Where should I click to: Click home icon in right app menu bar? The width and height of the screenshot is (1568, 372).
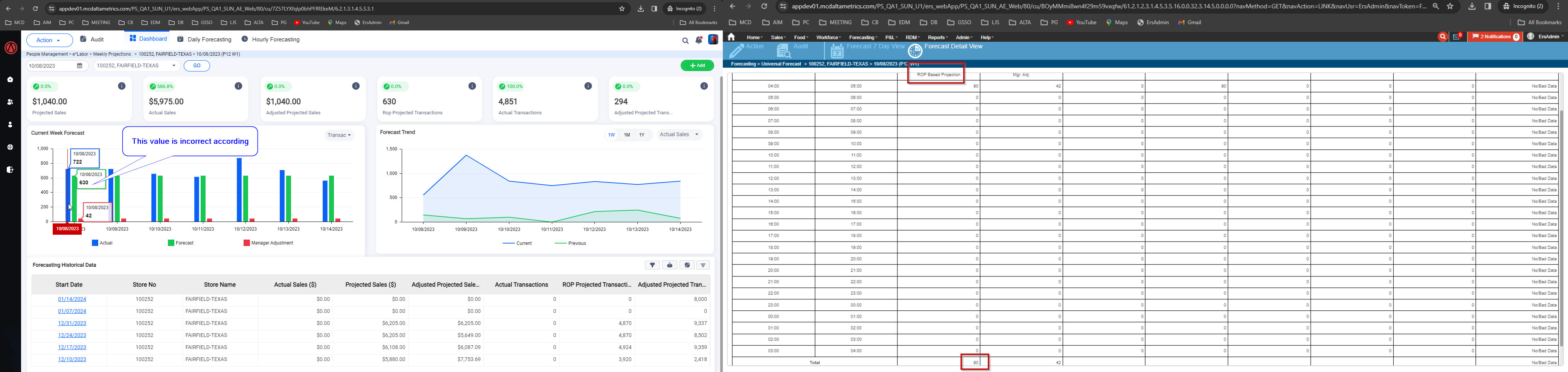tap(731, 37)
